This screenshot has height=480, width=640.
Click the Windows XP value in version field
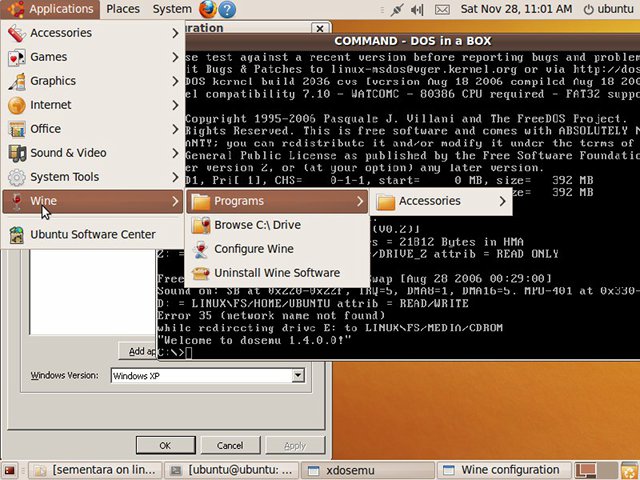tap(136, 376)
